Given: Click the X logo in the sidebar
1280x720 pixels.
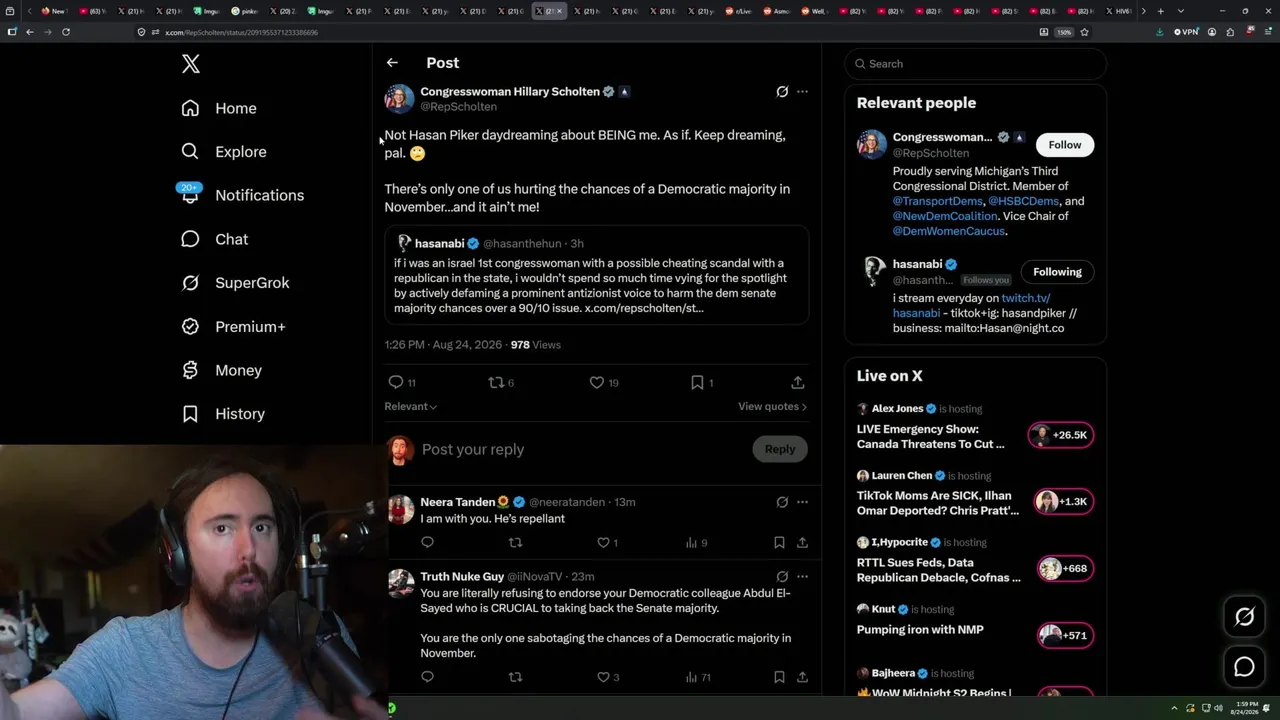Looking at the screenshot, I should (x=191, y=64).
